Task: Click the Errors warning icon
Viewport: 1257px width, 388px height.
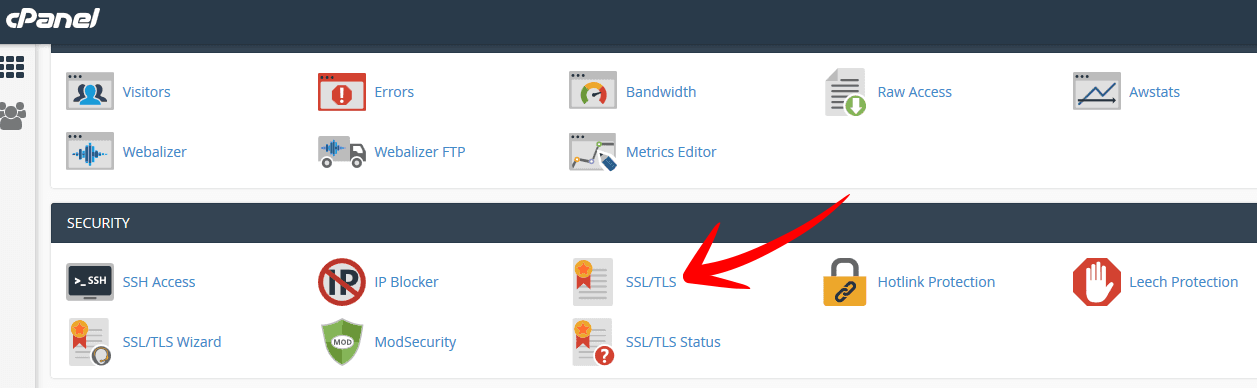Action: pyautogui.click(x=342, y=92)
